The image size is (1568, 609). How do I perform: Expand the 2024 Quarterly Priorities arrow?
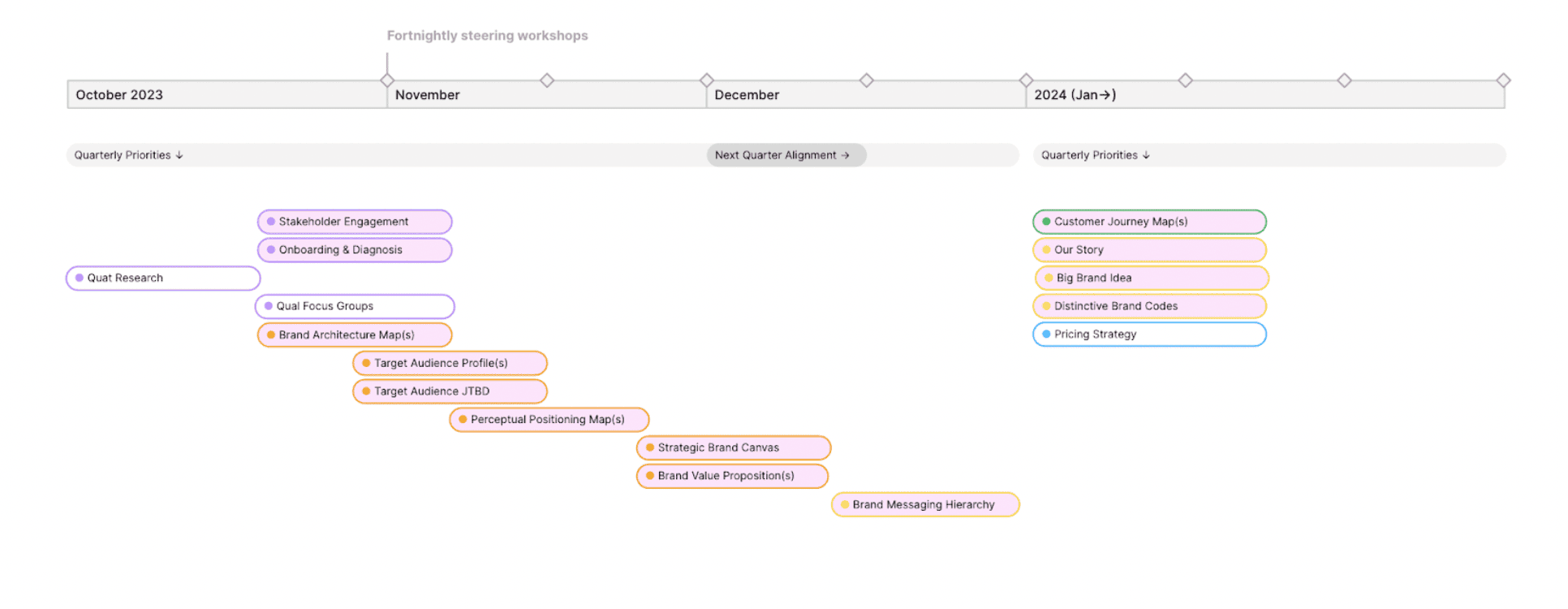(x=1146, y=155)
